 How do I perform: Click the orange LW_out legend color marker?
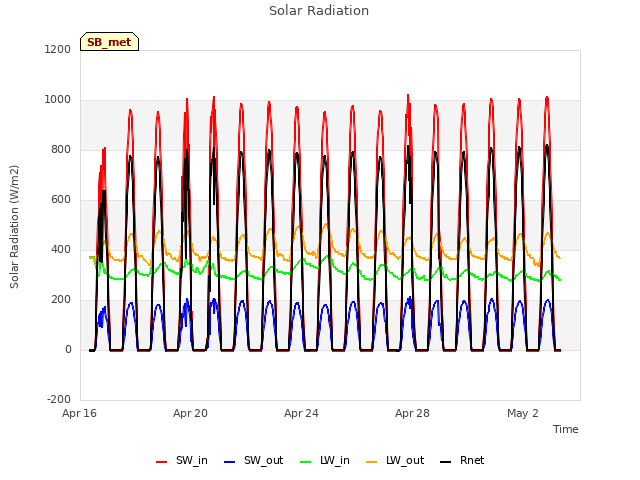[372, 462]
